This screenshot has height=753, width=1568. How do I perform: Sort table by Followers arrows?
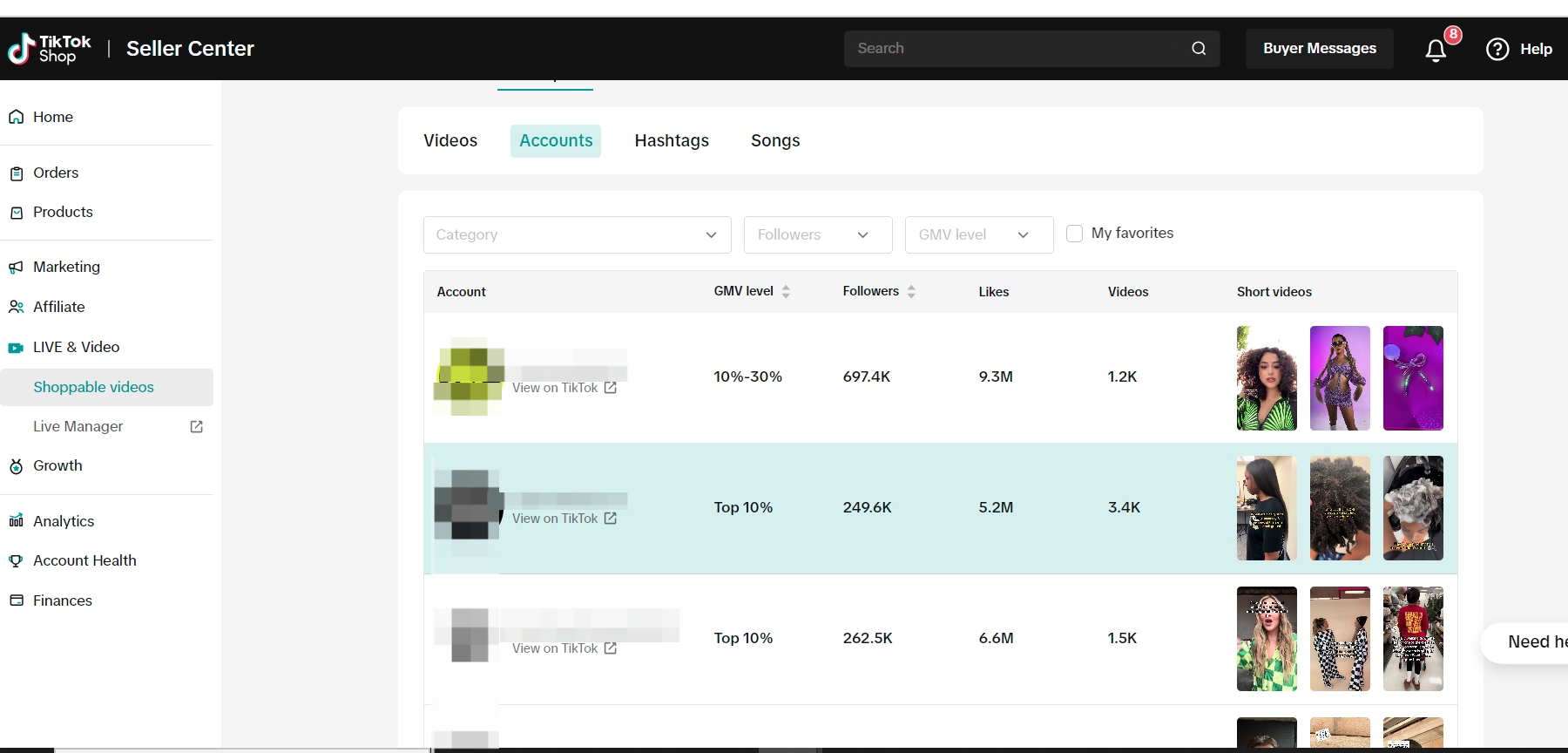point(911,292)
